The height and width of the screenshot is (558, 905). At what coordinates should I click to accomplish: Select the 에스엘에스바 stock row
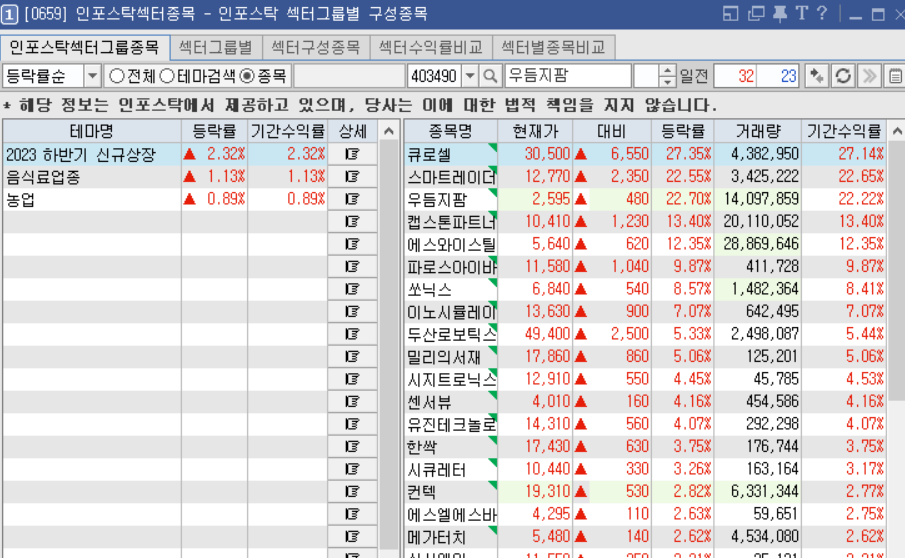(x=645, y=514)
